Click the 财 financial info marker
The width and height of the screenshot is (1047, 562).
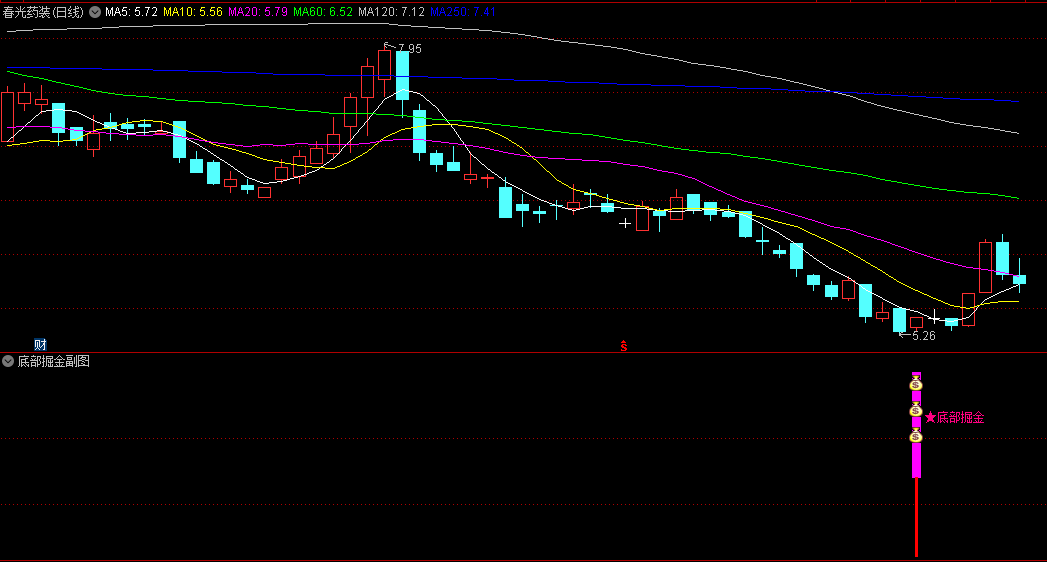pos(40,344)
